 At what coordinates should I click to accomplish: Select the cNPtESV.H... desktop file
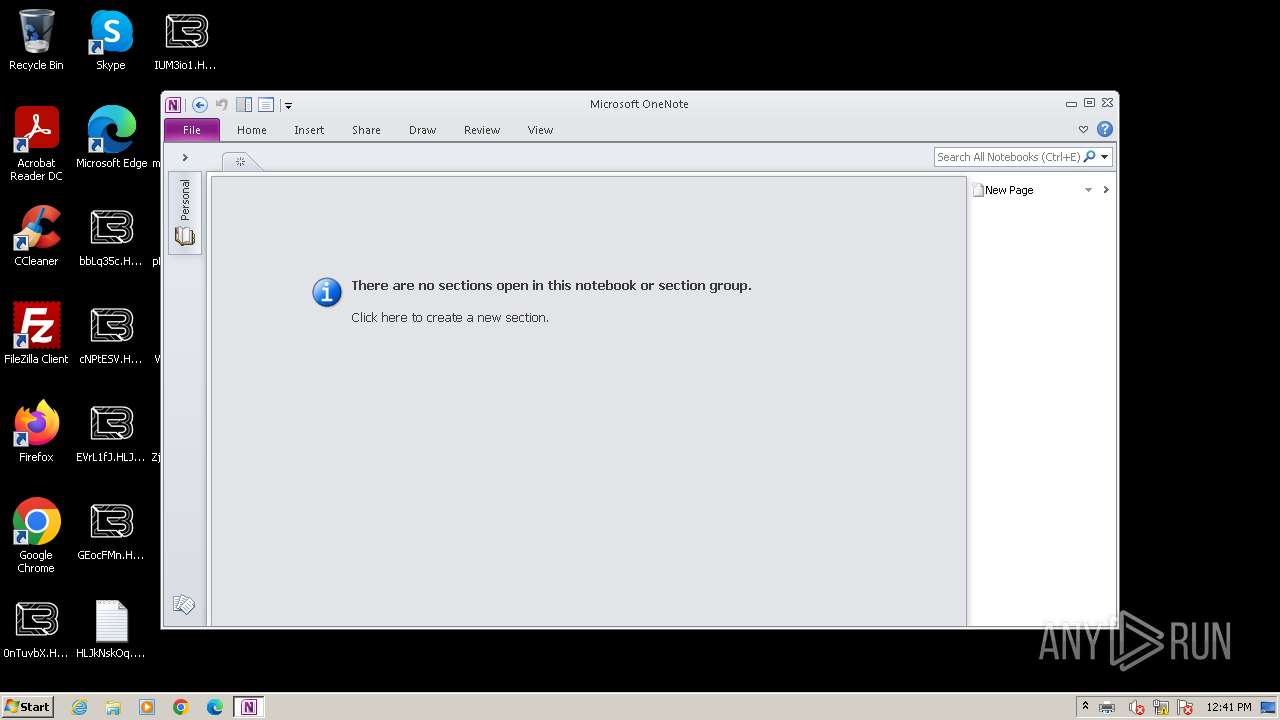[111, 335]
